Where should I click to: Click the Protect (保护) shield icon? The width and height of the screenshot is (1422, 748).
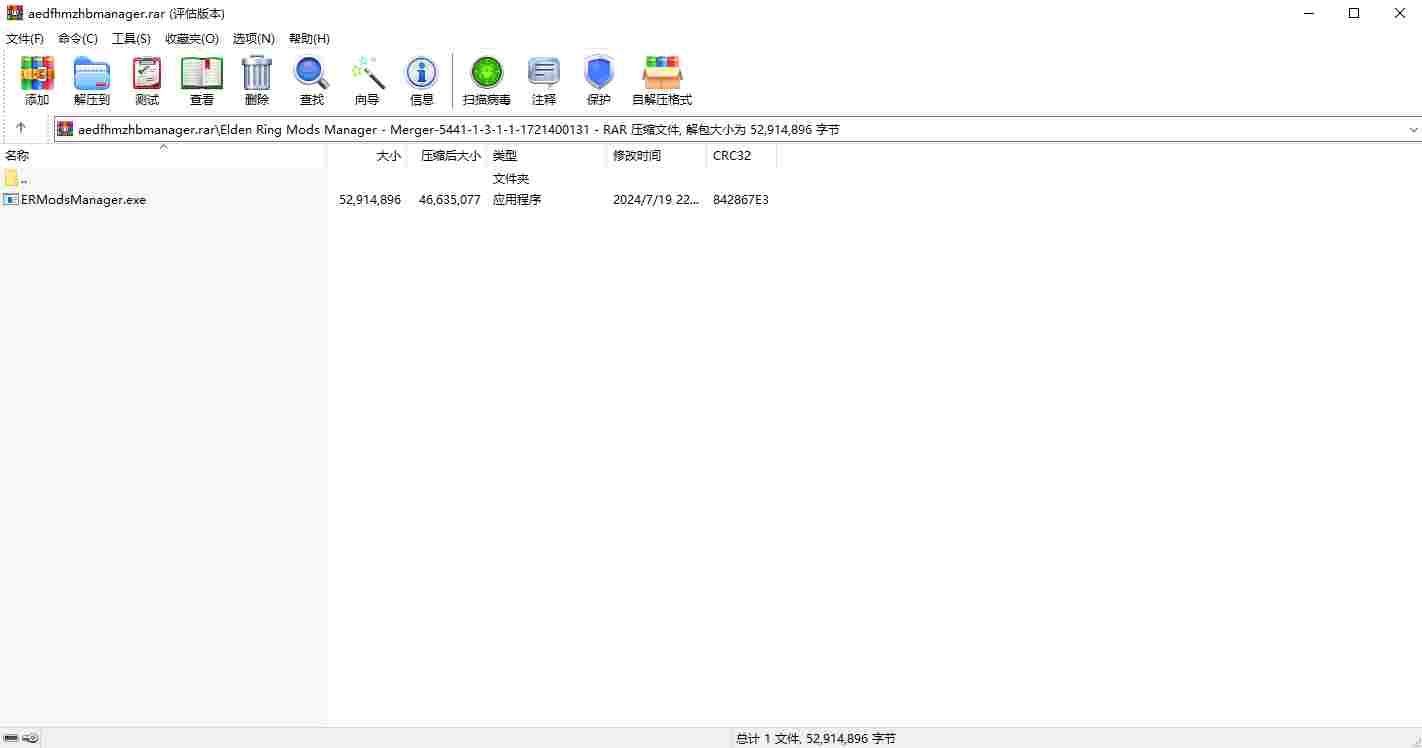(599, 73)
